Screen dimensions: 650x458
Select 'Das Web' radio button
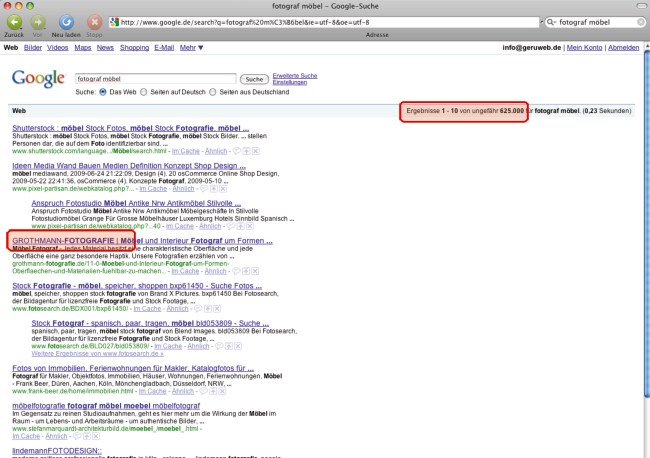(x=103, y=92)
